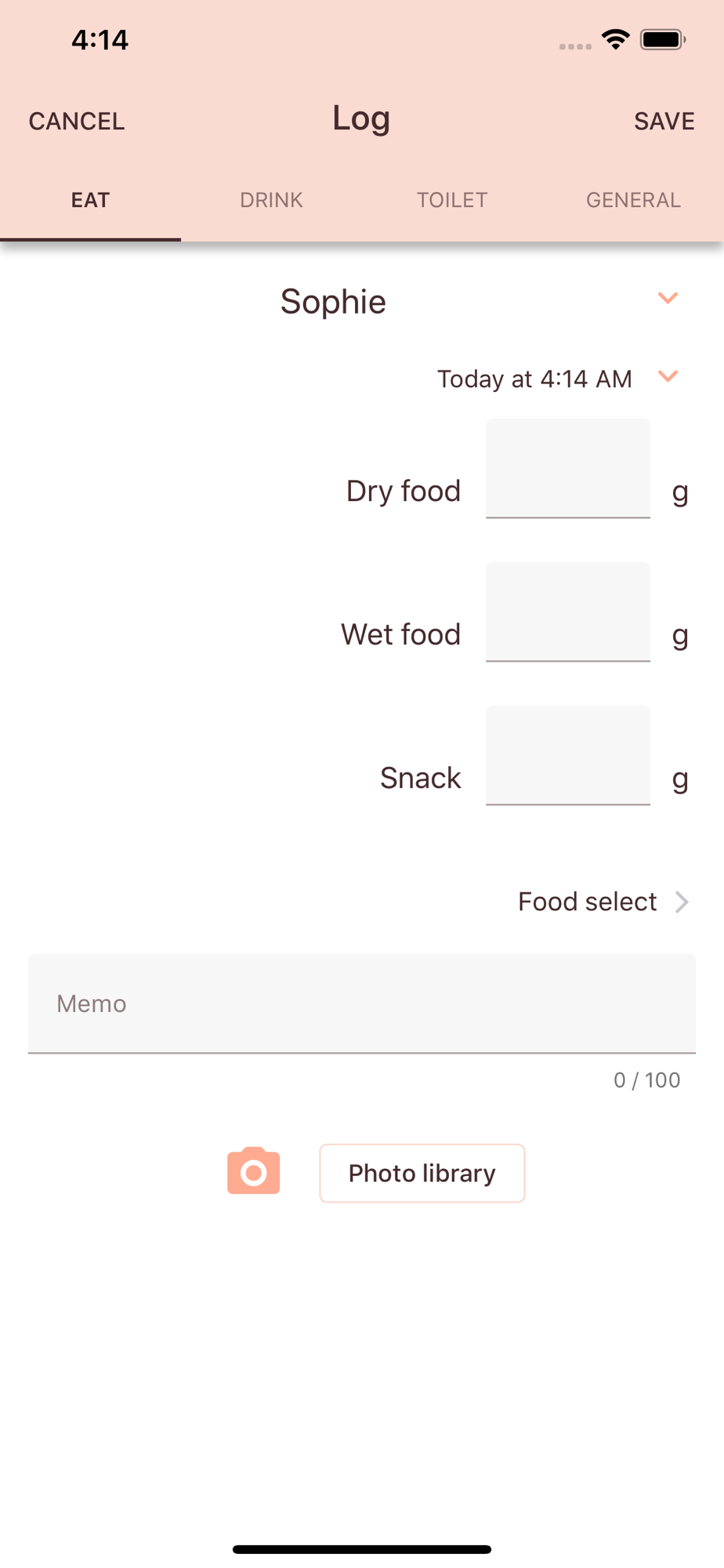Tap the Food select label

pyautogui.click(x=588, y=902)
